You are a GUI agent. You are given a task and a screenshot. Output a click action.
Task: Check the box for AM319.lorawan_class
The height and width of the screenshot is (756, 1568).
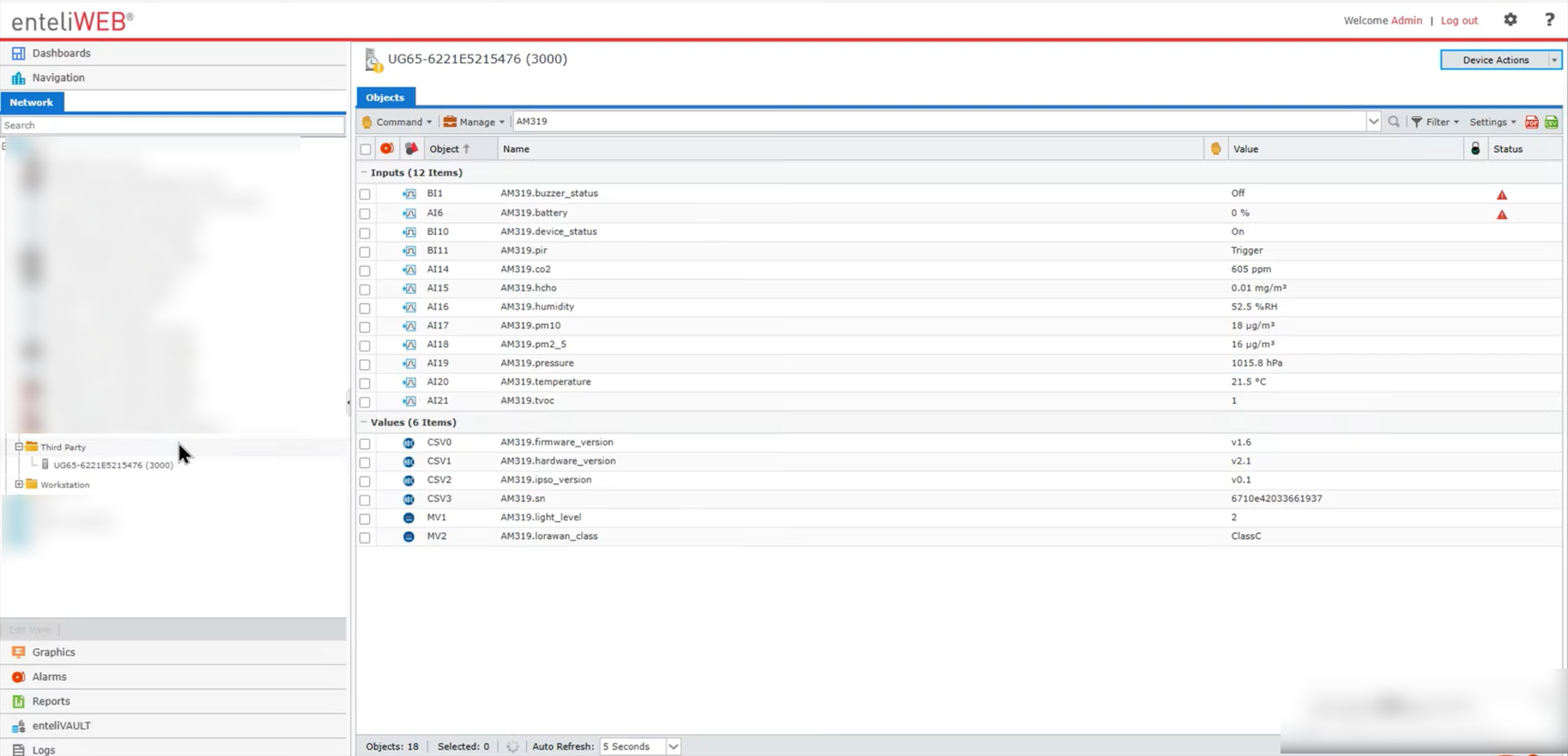(x=365, y=537)
